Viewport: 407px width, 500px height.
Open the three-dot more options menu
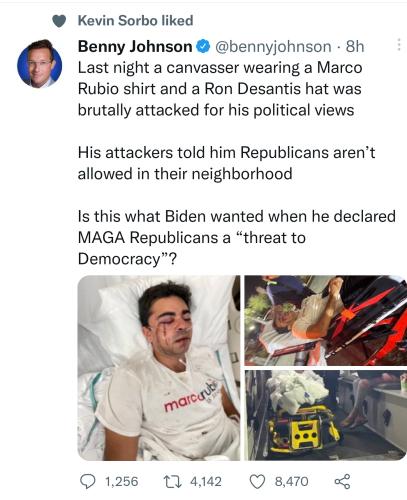click(398, 45)
